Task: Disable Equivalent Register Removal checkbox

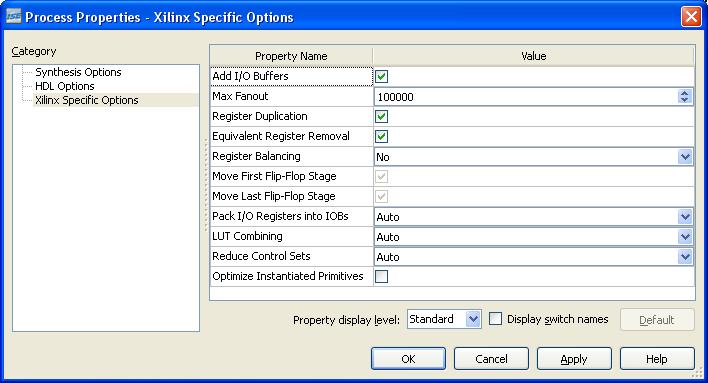Action: tap(381, 136)
